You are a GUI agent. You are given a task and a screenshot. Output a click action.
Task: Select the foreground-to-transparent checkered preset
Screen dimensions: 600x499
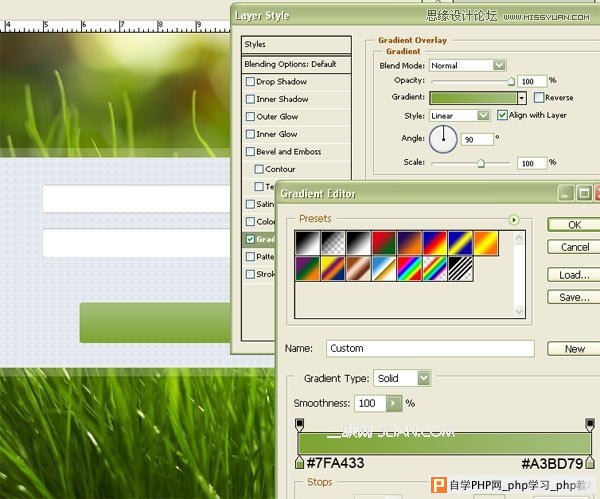333,243
